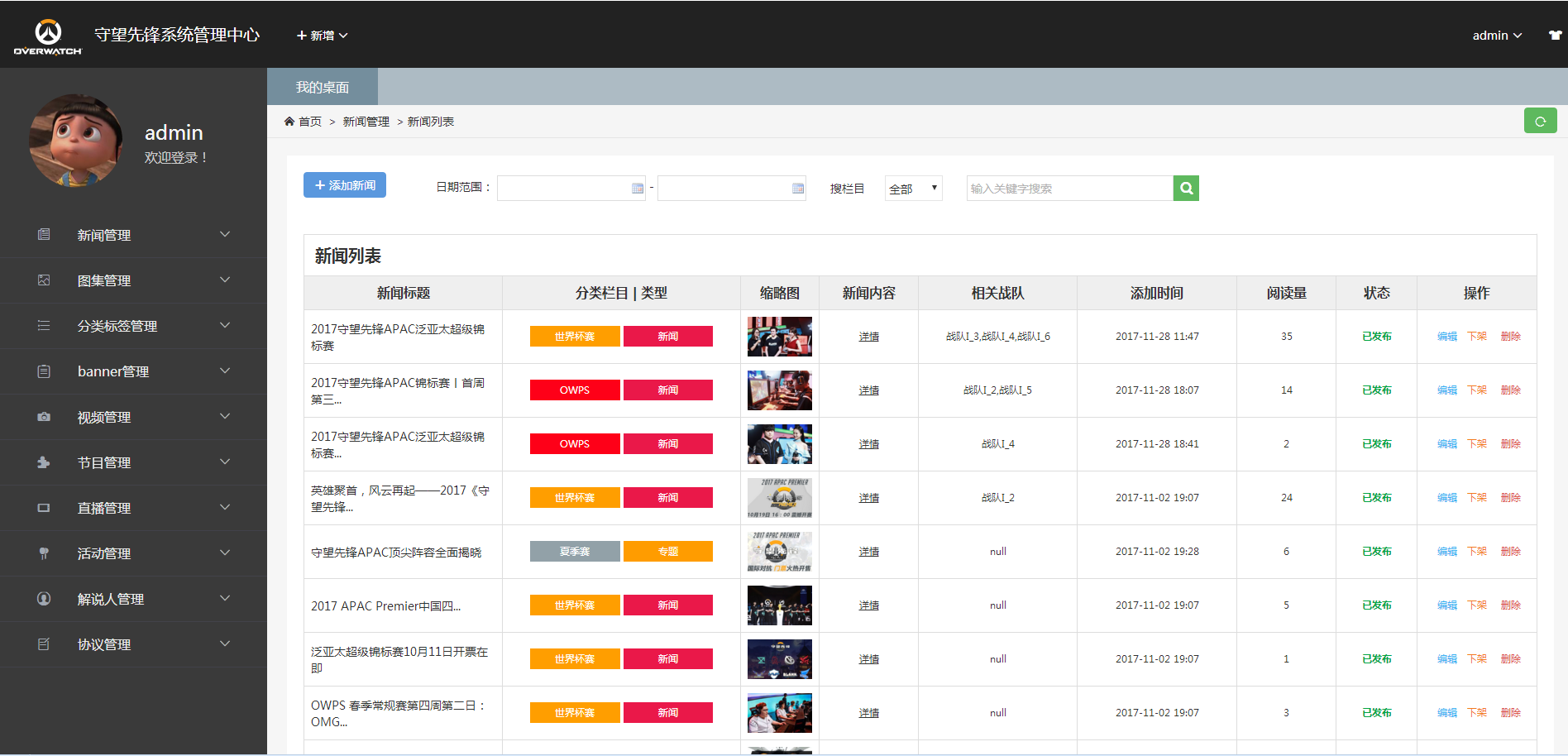
Task: Click the red OWPS tag in second row
Action: click(575, 390)
